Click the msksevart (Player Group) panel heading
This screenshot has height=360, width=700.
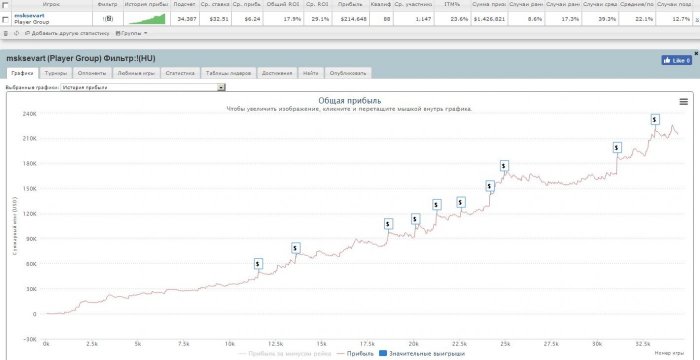pos(81,59)
